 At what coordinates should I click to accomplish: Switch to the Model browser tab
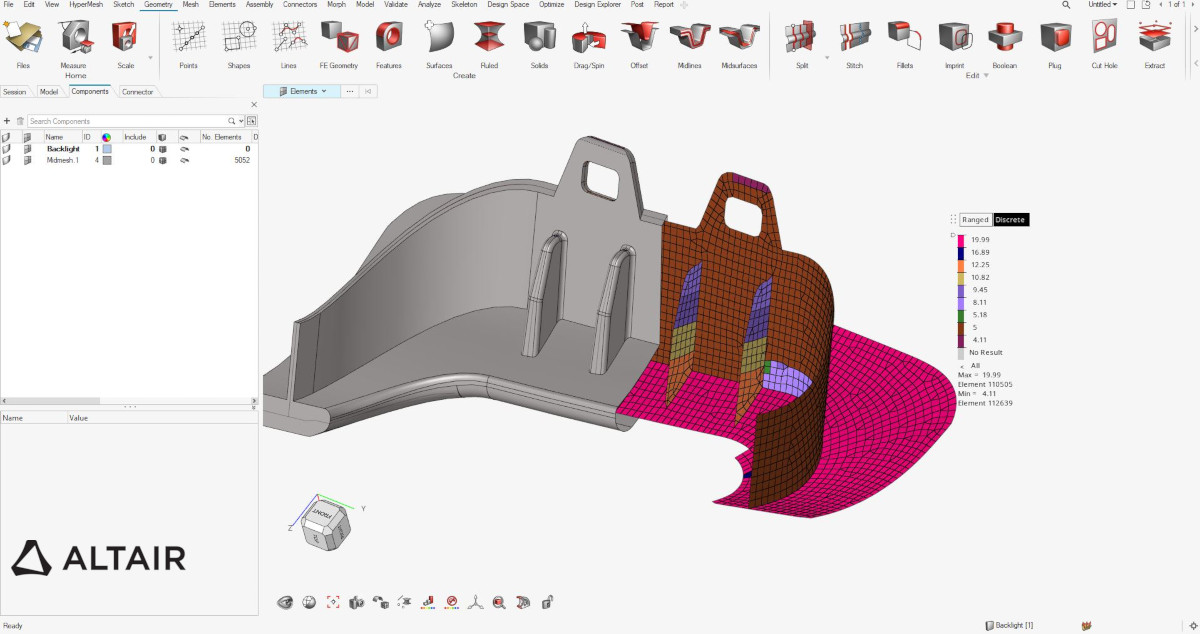pos(48,92)
